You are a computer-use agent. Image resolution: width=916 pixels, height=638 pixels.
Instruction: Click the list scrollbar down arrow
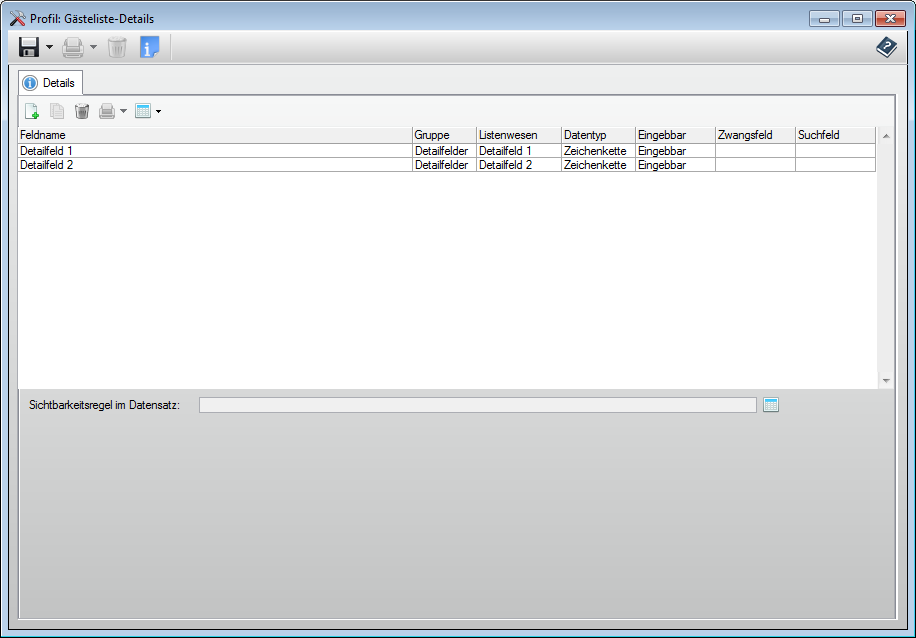[885, 381]
